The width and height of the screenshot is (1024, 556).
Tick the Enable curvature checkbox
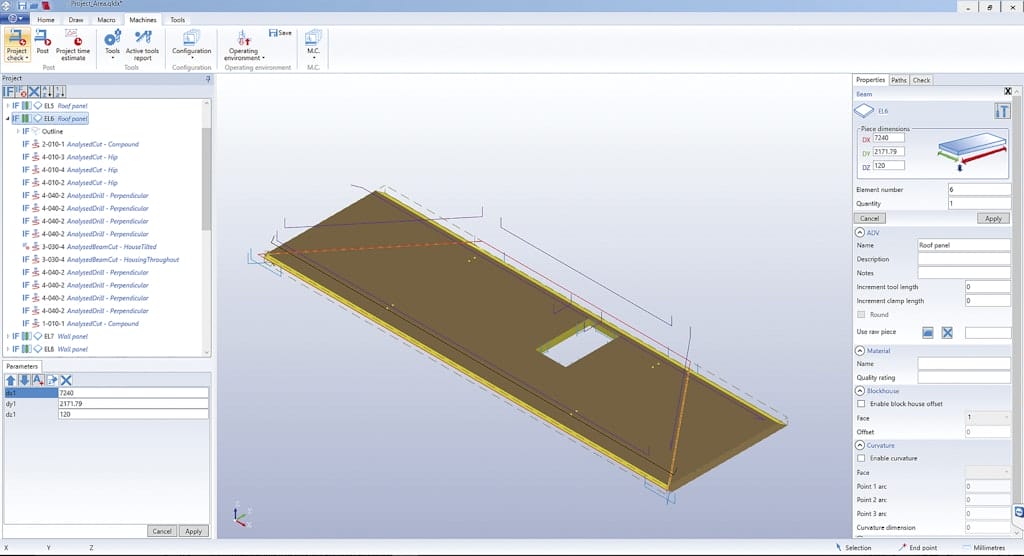pyautogui.click(x=862, y=458)
